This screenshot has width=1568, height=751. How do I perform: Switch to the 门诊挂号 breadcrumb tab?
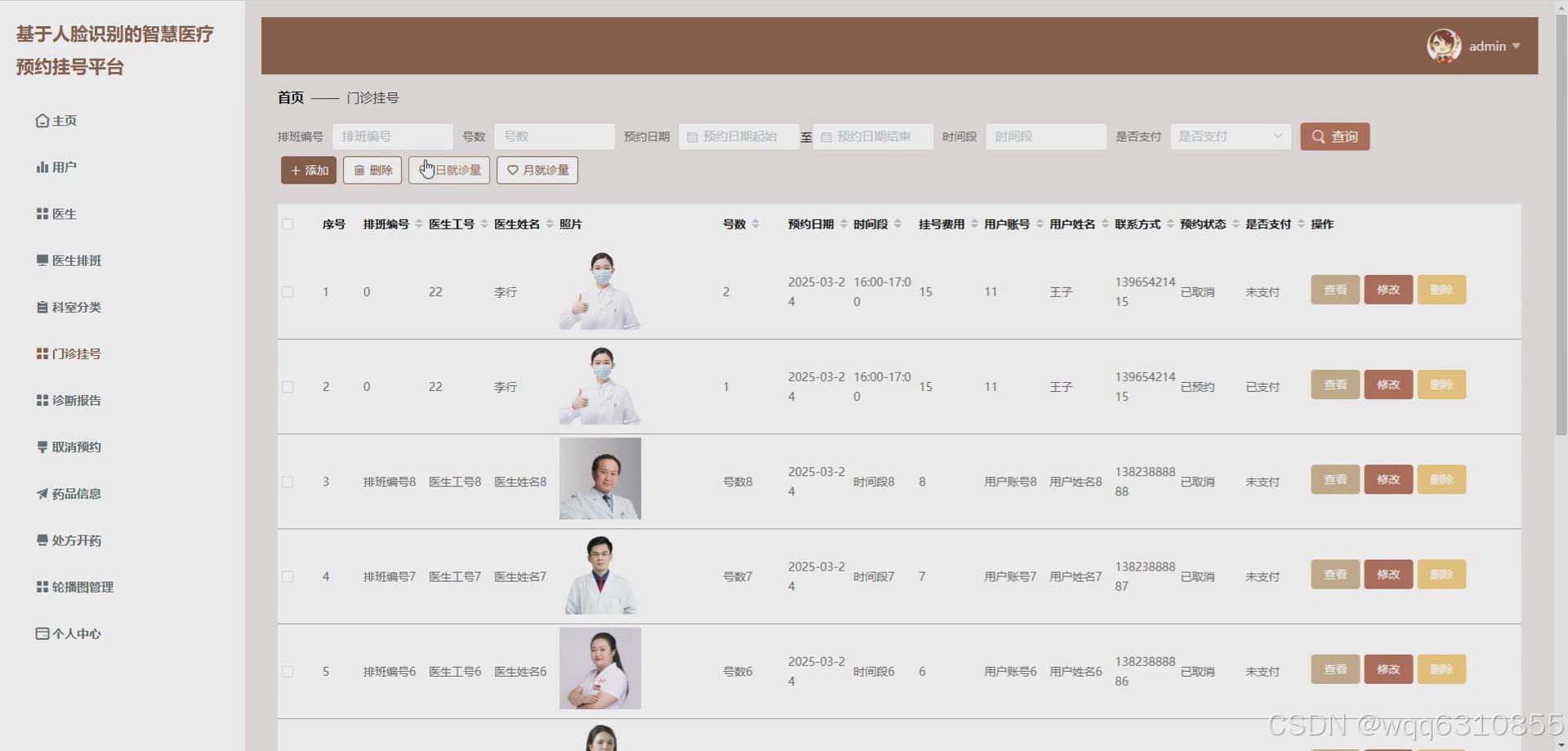[374, 97]
